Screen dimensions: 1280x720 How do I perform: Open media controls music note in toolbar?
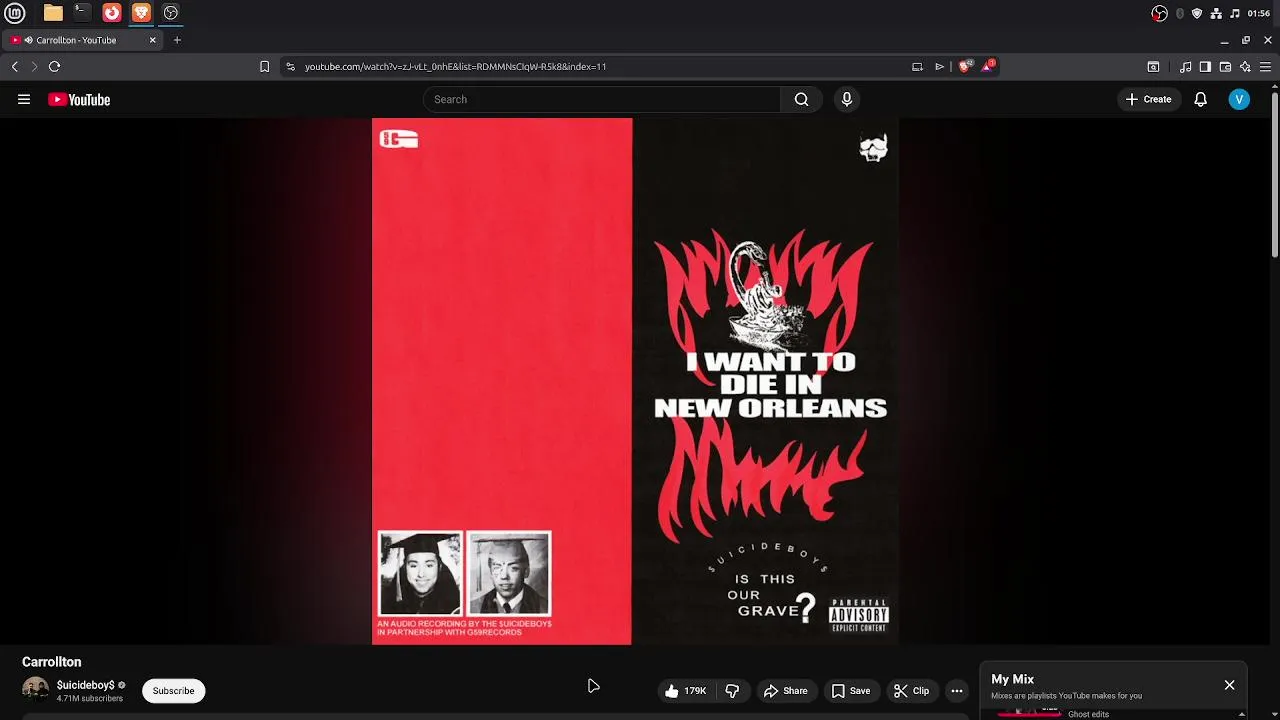coord(1185,67)
